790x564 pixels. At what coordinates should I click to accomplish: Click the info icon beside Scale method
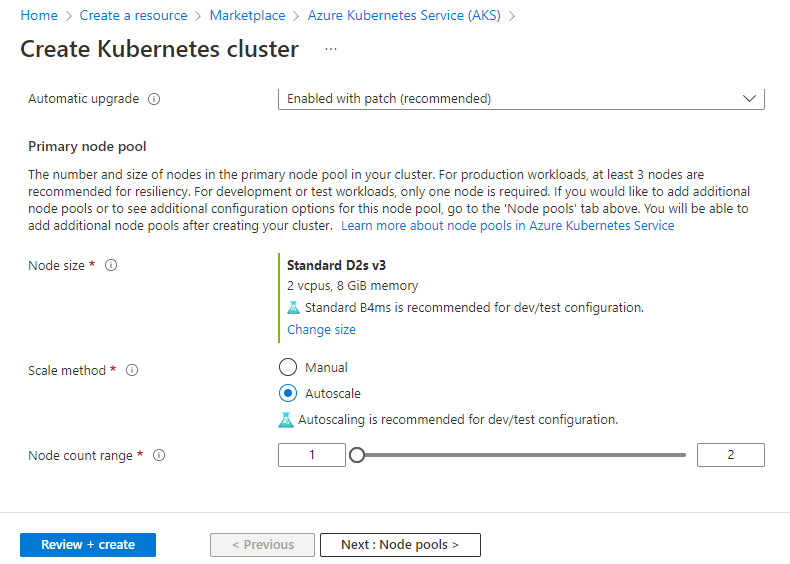click(132, 370)
